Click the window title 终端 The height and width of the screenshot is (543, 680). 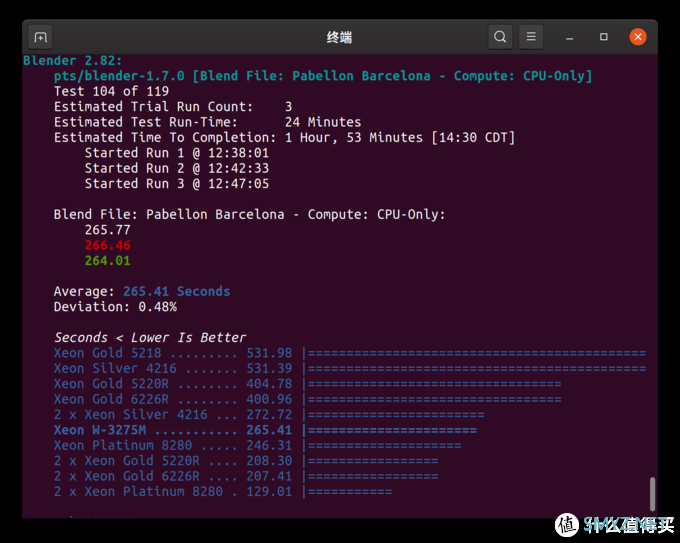point(339,37)
